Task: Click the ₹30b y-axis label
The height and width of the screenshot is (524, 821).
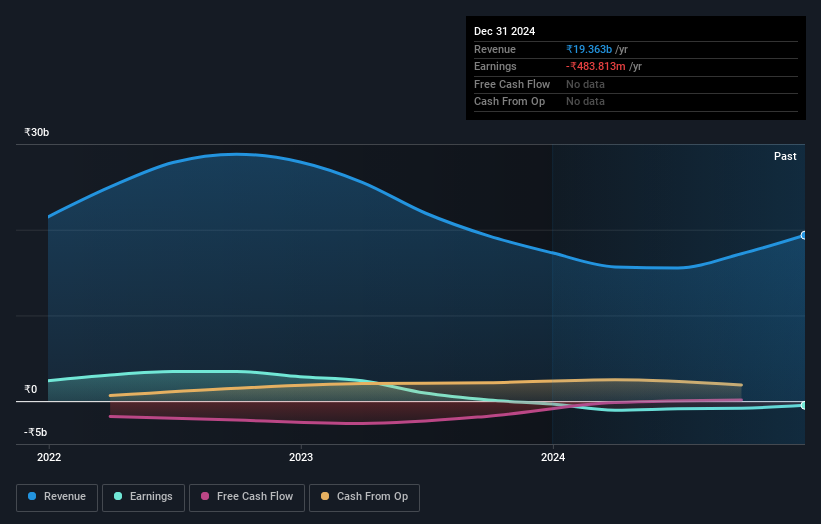Action: pyautogui.click(x=37, y=132)
